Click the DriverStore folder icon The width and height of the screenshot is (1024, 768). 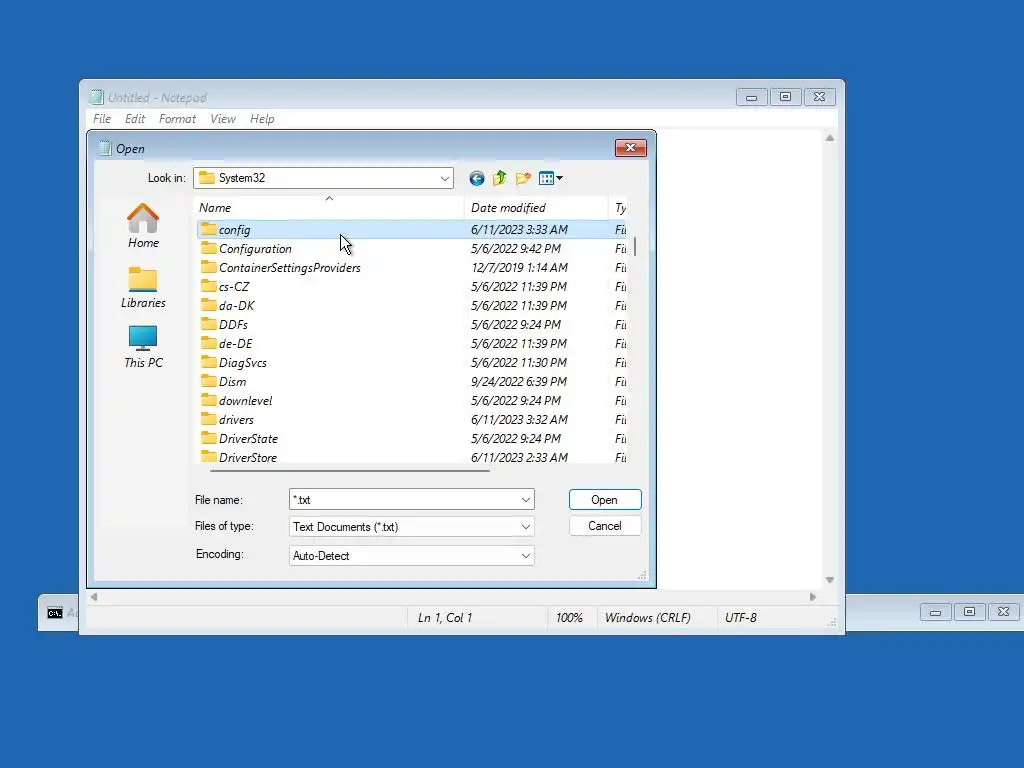click(208, 456)
